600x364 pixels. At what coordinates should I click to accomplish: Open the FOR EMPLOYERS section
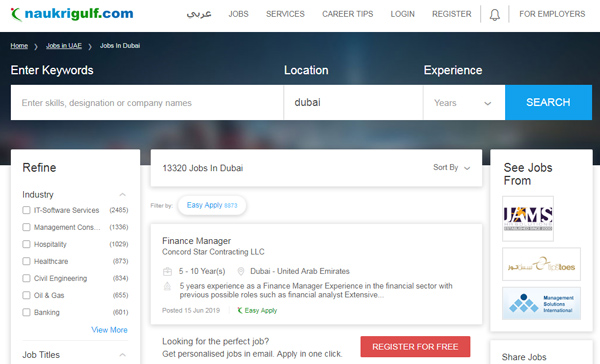(552, 14)
